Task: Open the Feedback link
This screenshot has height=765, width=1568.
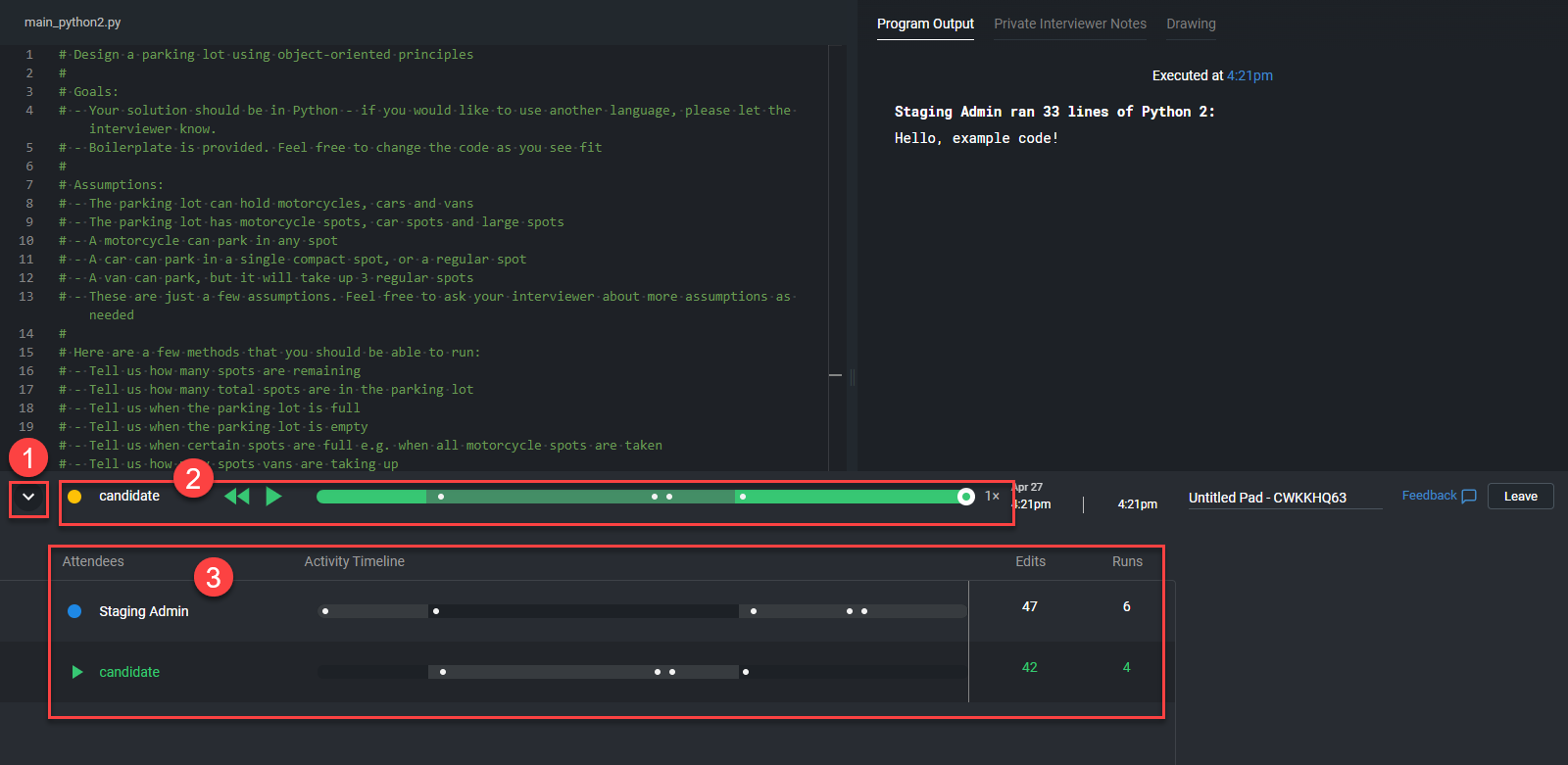Action: coord(1429,496)
